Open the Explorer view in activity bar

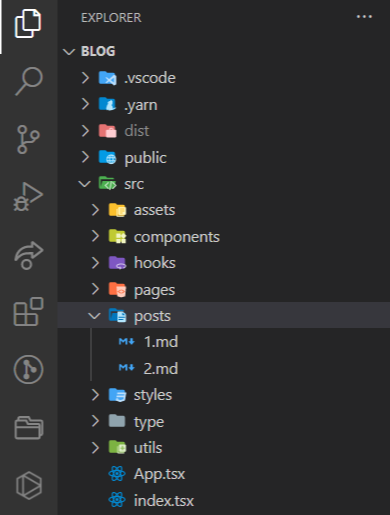click(28, 23)
